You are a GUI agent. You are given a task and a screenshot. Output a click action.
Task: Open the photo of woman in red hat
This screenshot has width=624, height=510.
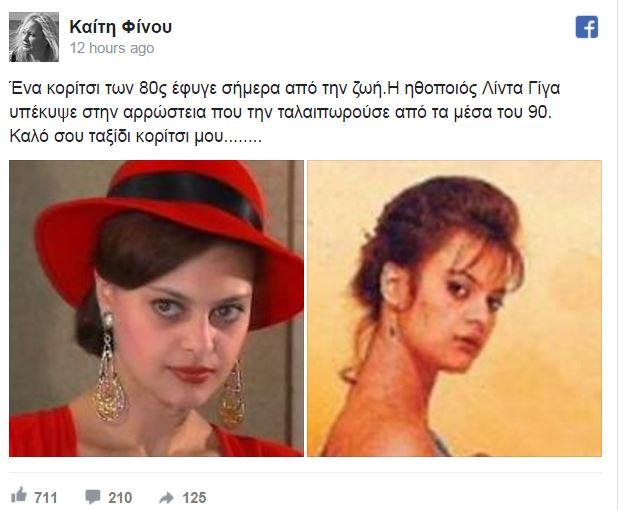click(x=156, y=308)
